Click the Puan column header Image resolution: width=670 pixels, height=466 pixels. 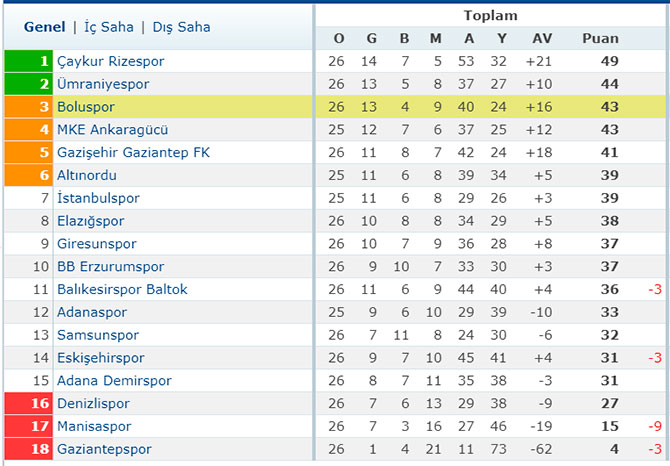600,38
